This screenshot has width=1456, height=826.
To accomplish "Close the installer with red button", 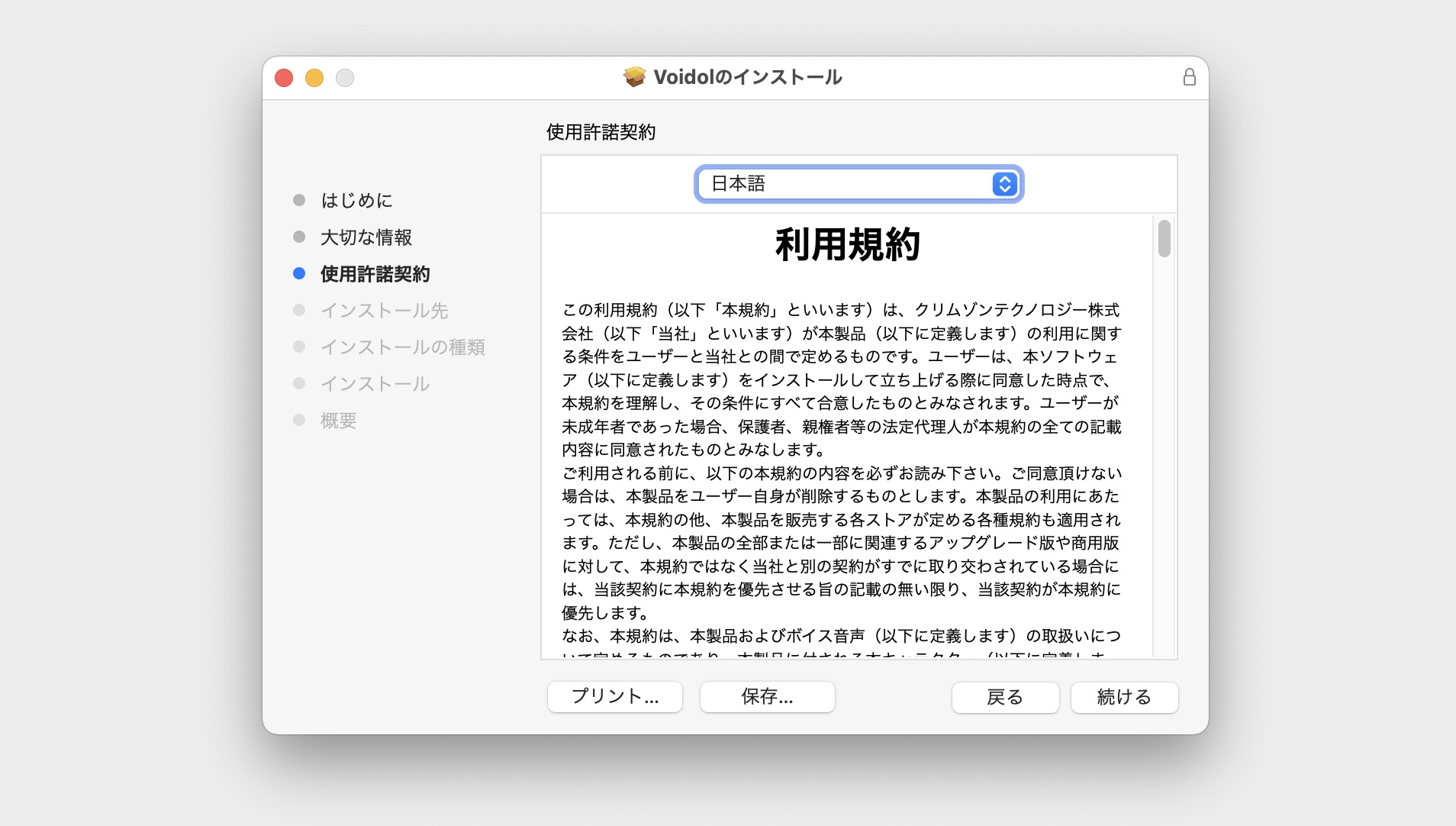I will click(x=284, y=78).
